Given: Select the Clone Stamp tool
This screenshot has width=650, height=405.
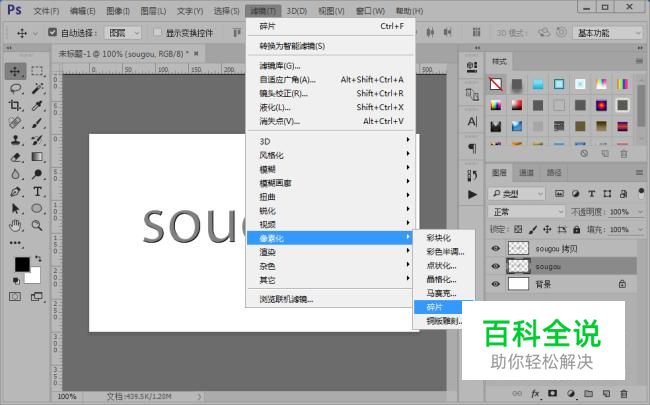Looking at the screenshot, I should point(15,140).
